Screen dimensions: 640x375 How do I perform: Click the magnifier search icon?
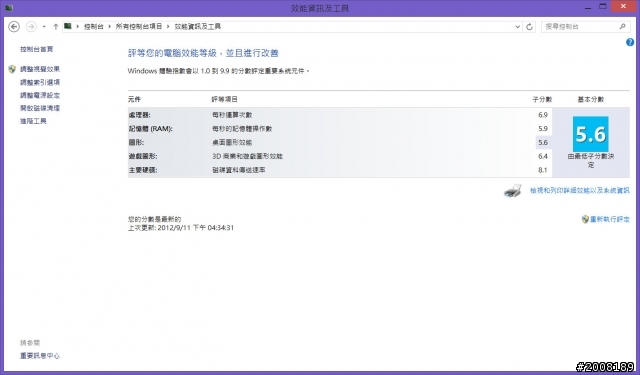(x=622, y=27)
